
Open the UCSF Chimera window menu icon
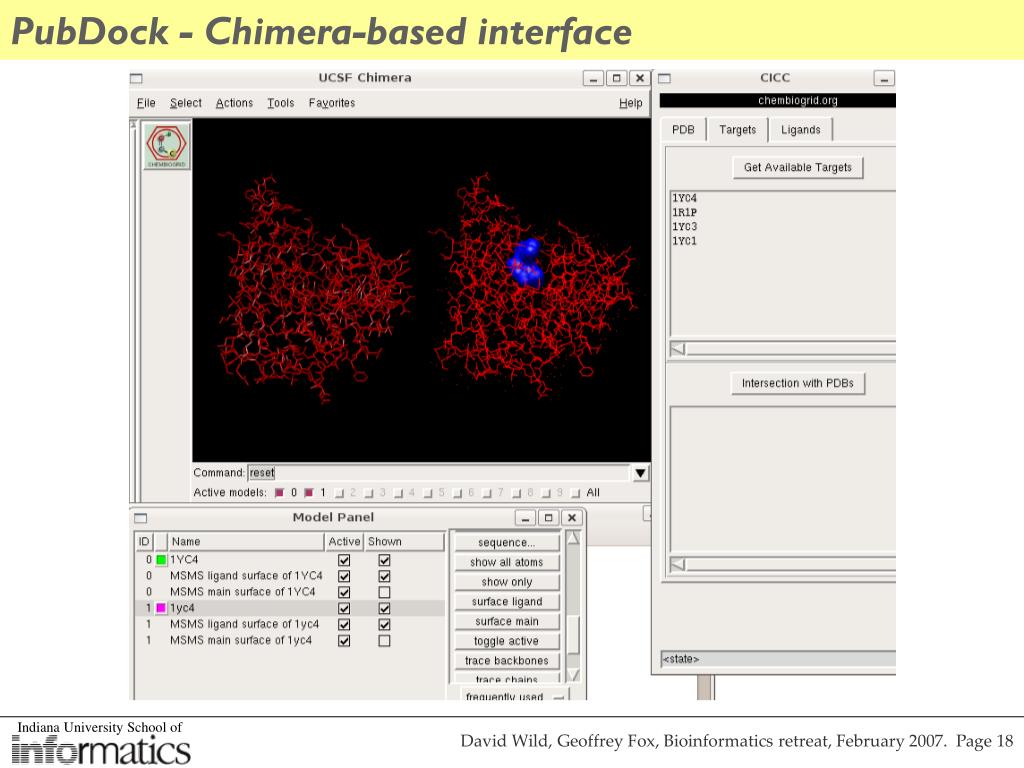pyautogui.click(x=136, y=78)
